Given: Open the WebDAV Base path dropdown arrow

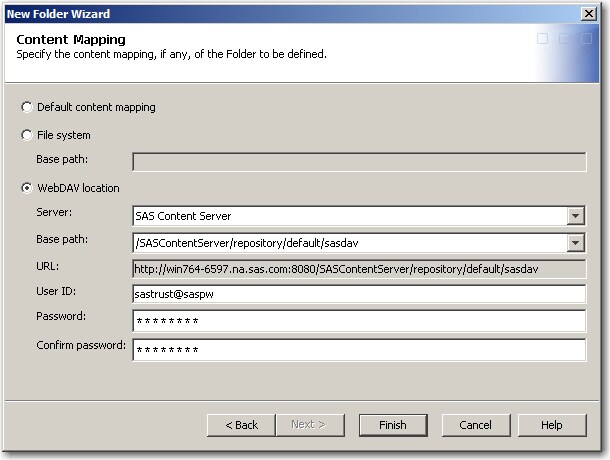Looking at the screenshot, I should (x=575, y=242).
